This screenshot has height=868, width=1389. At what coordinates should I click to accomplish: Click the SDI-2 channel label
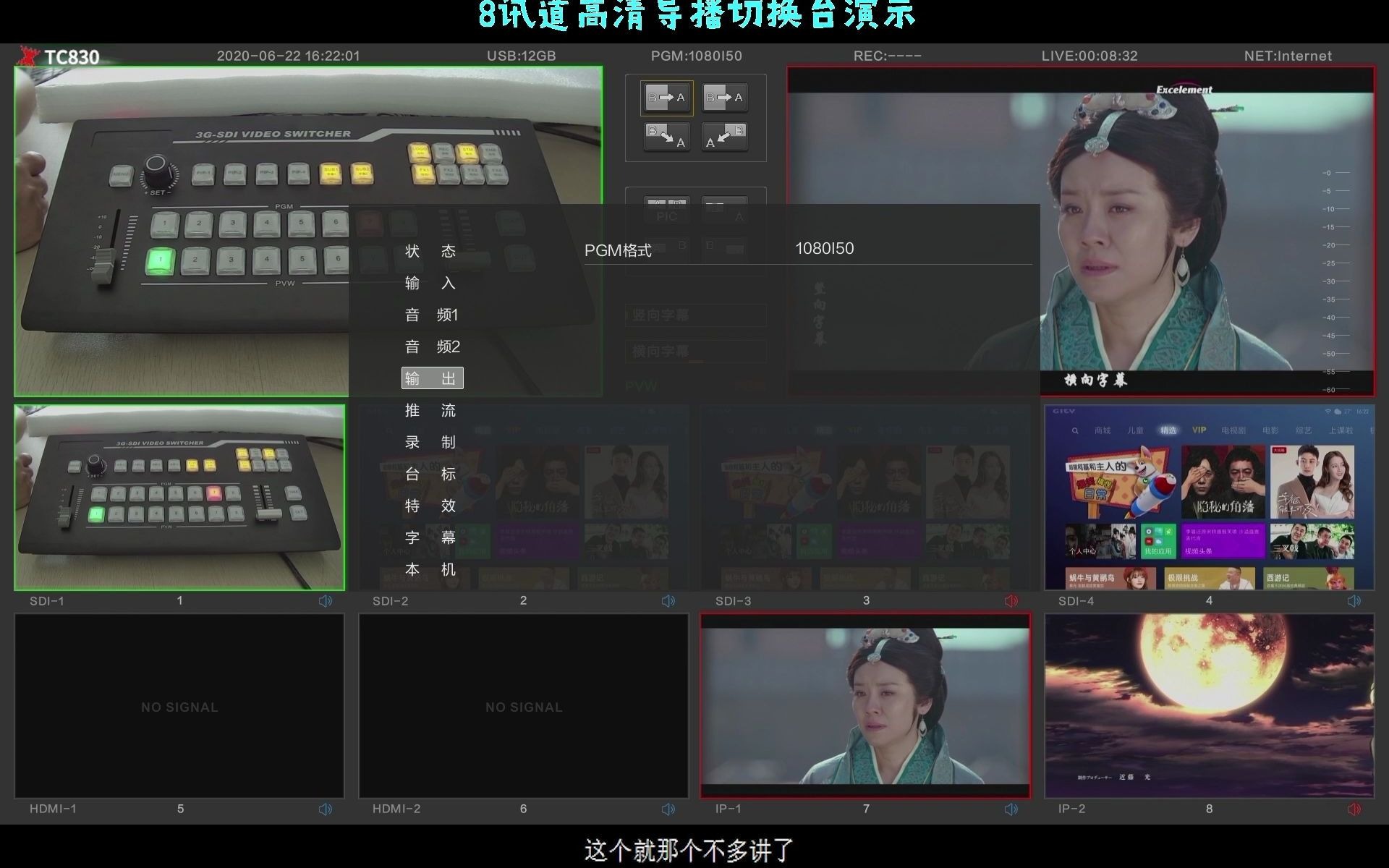pyautogui.click(x=391, y=601)
